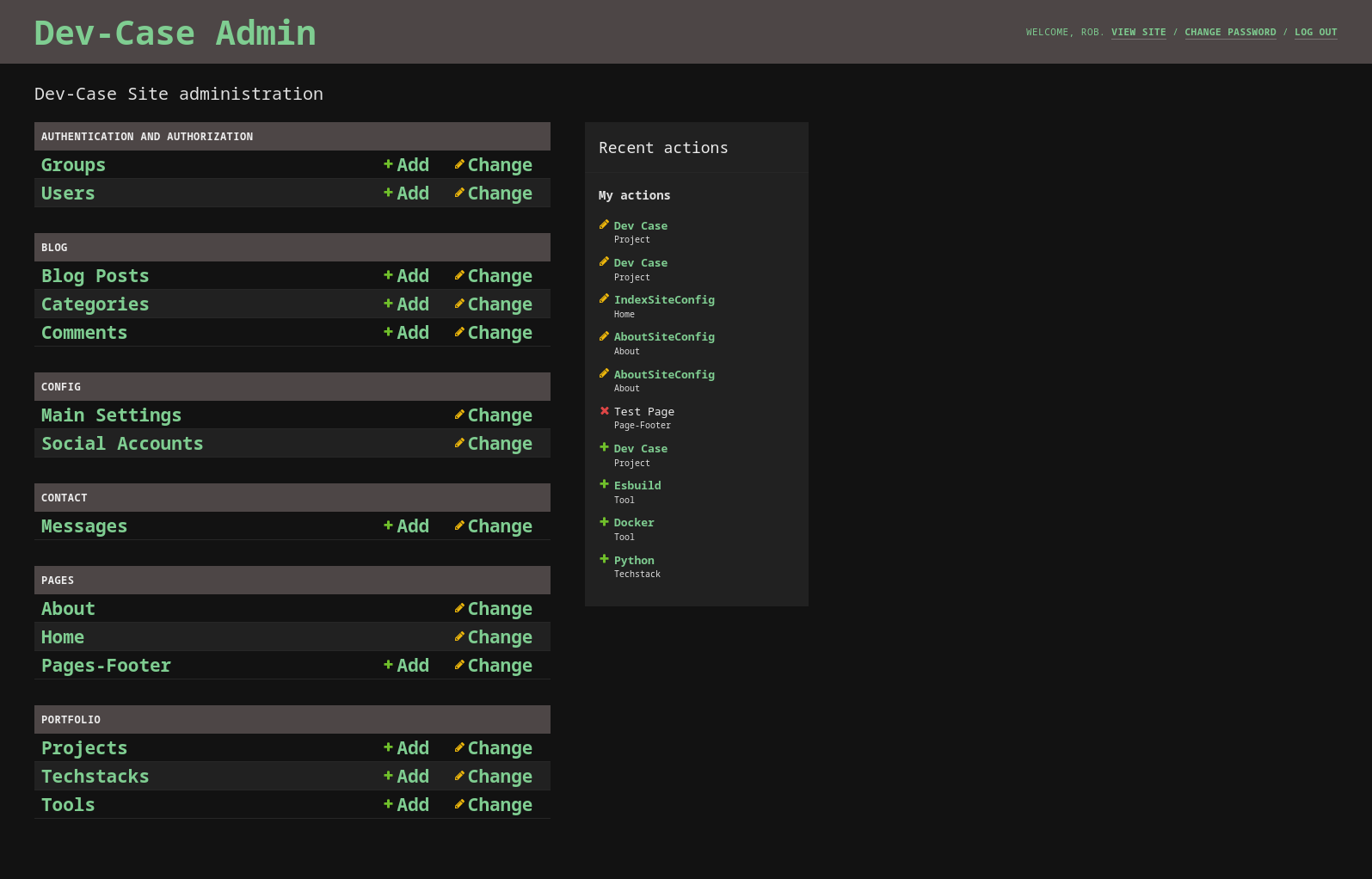Image resolution: width=1372 pixels, height=879 pixels.
Task: Open the View Site link
Action: click(x=1138, y=33)
